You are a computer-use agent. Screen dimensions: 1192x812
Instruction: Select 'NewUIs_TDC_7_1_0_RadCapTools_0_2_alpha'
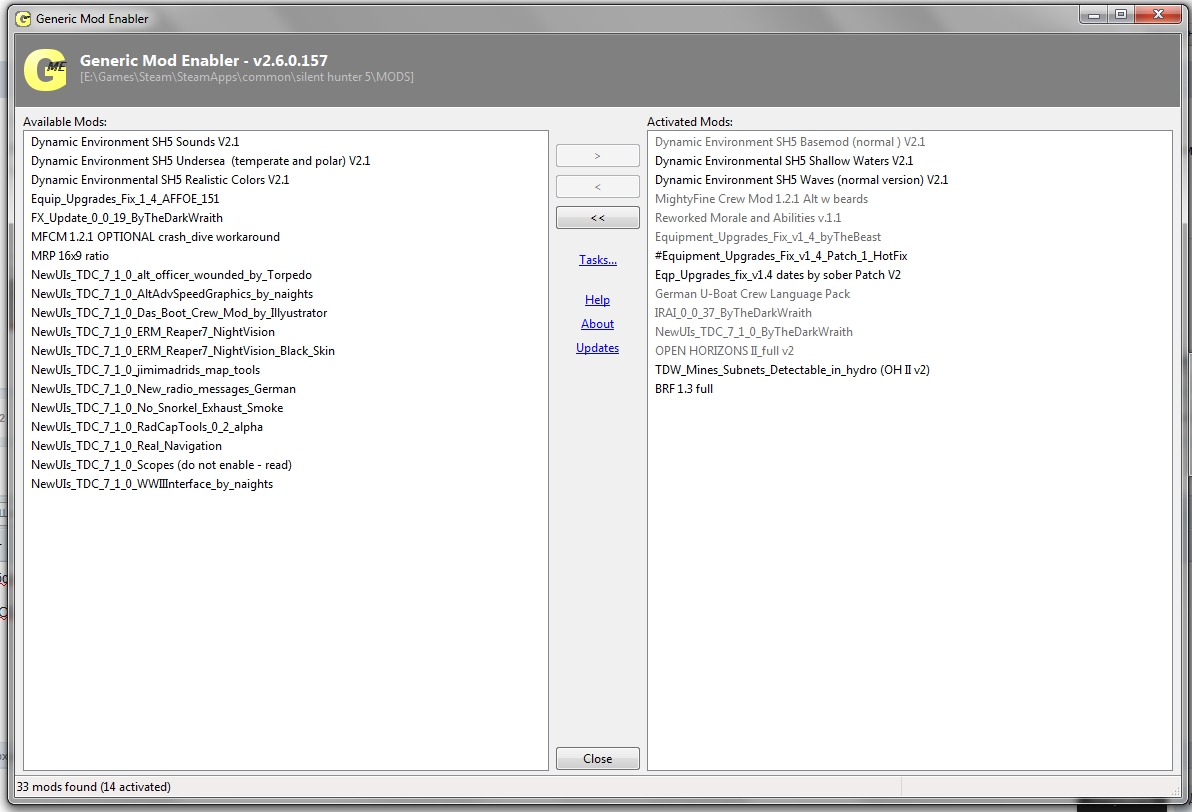pos(147,427)
